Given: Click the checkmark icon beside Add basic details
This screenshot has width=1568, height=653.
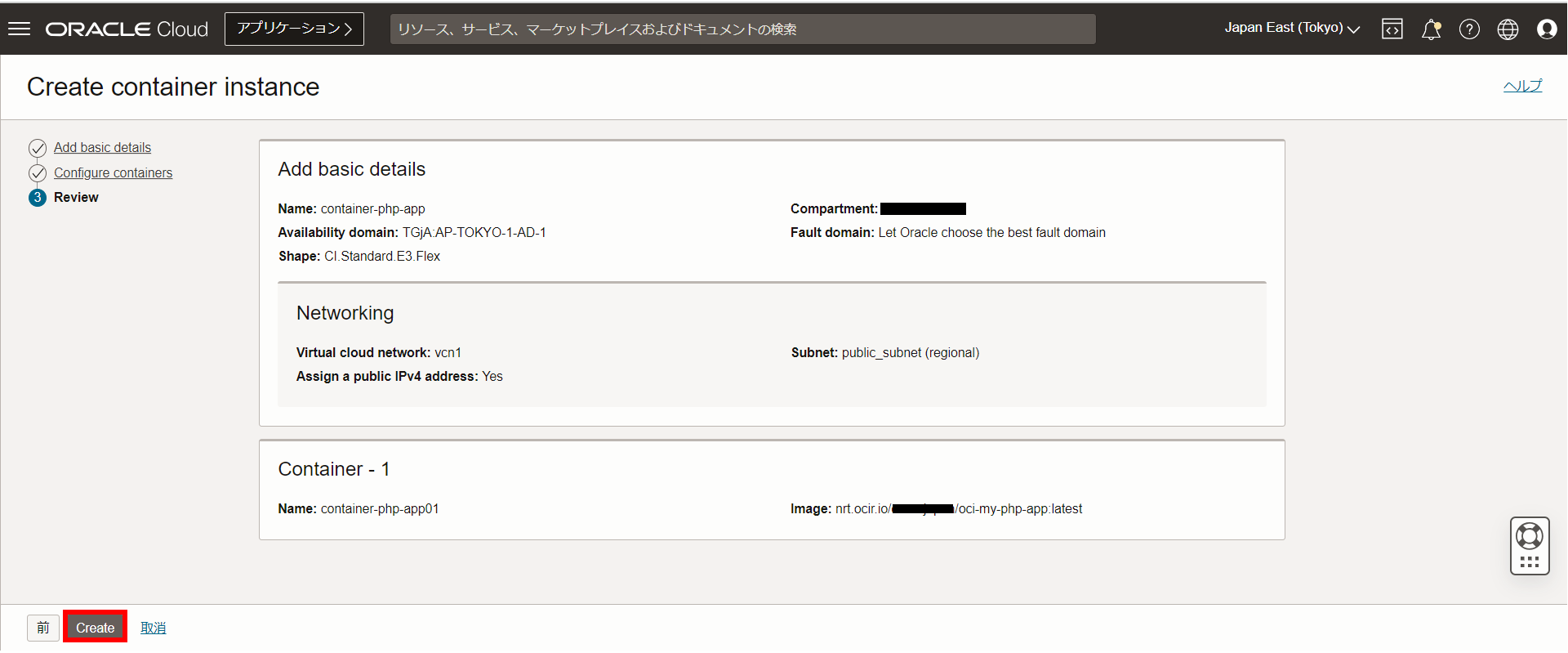Looking at the screenshot, I should point(38,148).
